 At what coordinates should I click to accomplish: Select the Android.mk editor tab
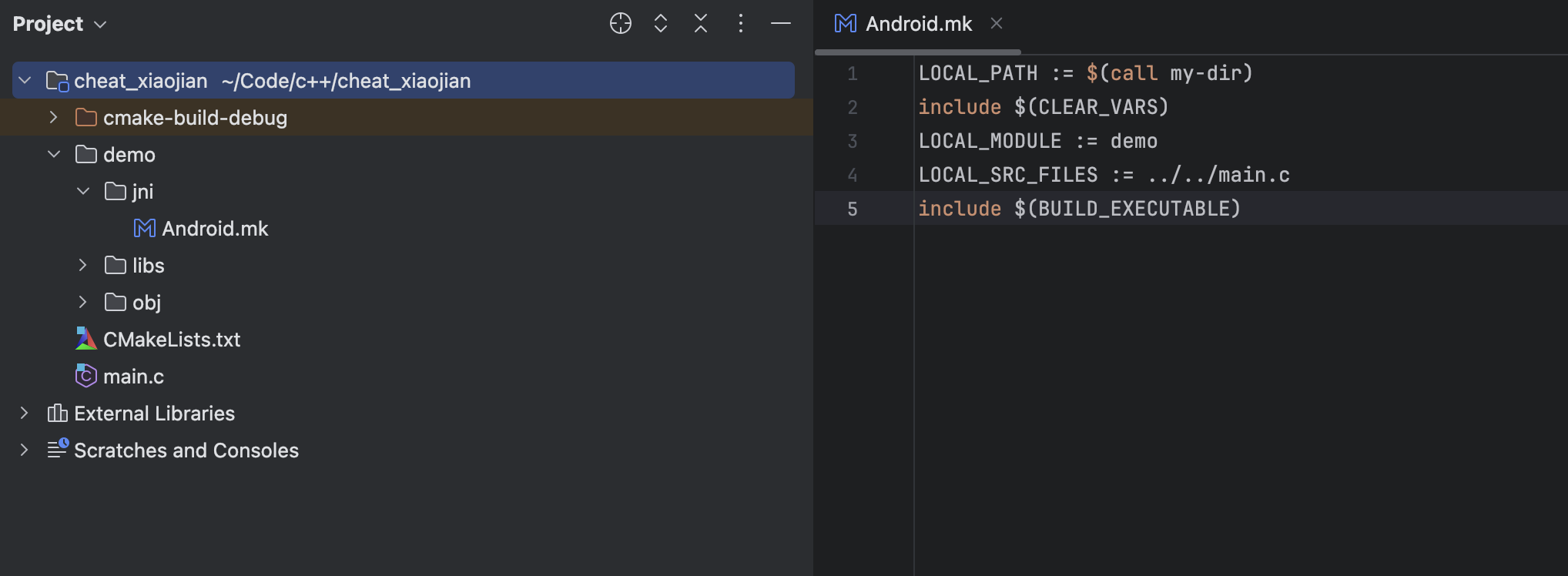917,25
